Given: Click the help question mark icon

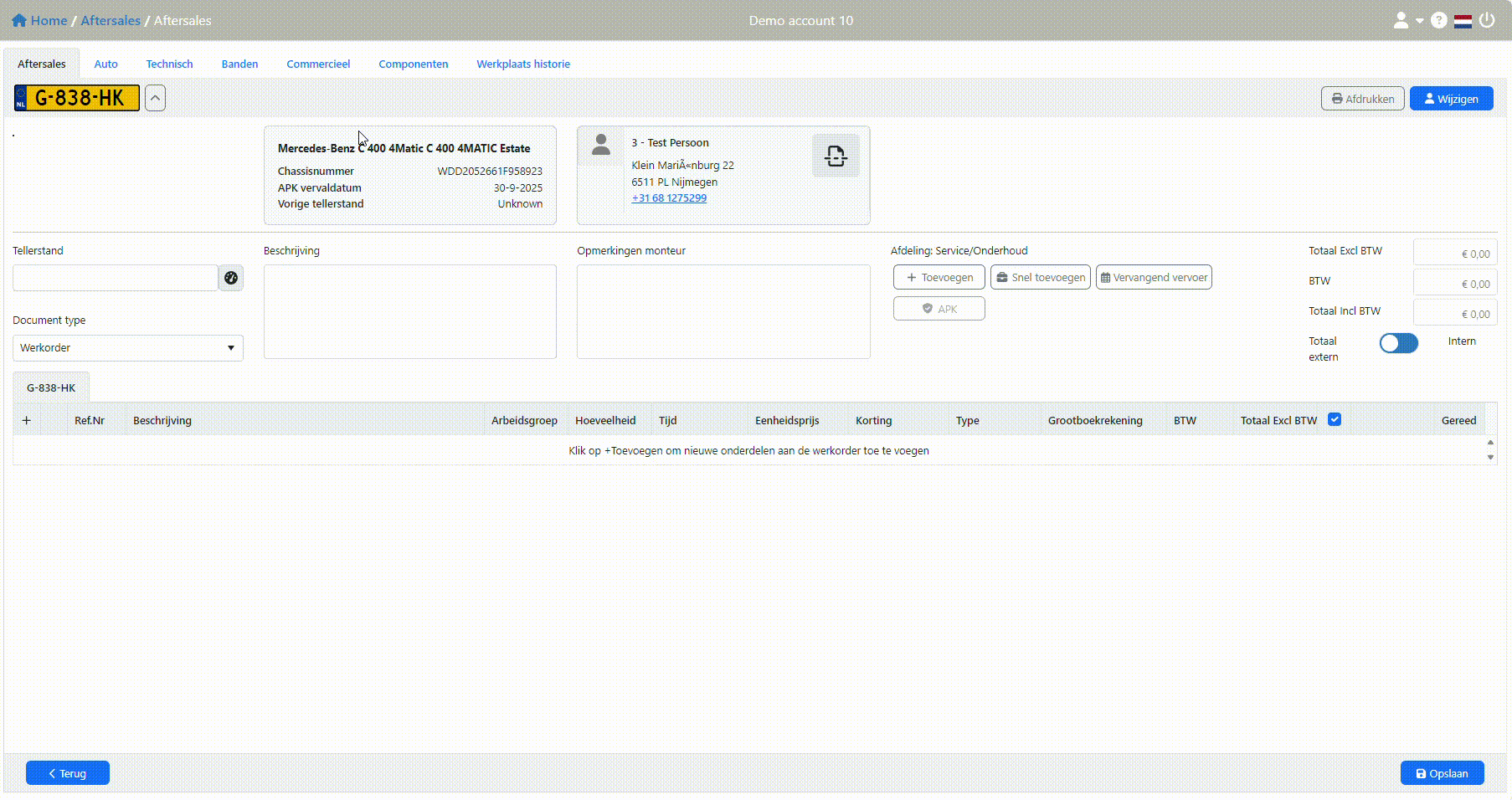Looking at the screenshot, I should [x=1438, y=20].
